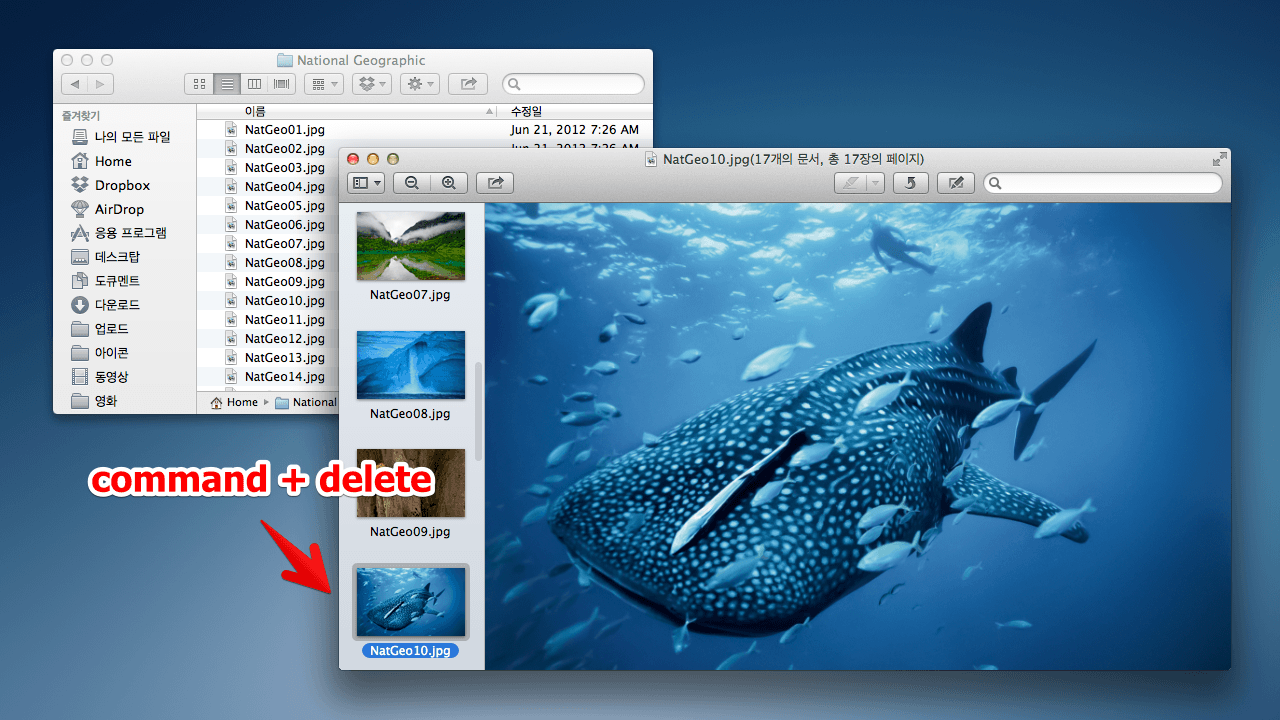The height and width of the screenshot is (720, 1280).
Task: Click Home in Finder path bar
Action: pos(234,402)
